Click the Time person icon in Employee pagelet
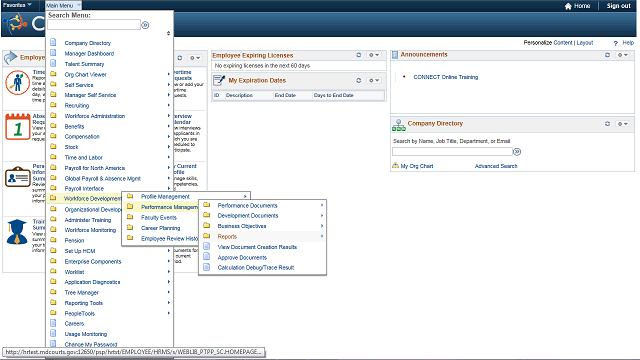The height and width of the screenshot is (360, 640). 17,82
